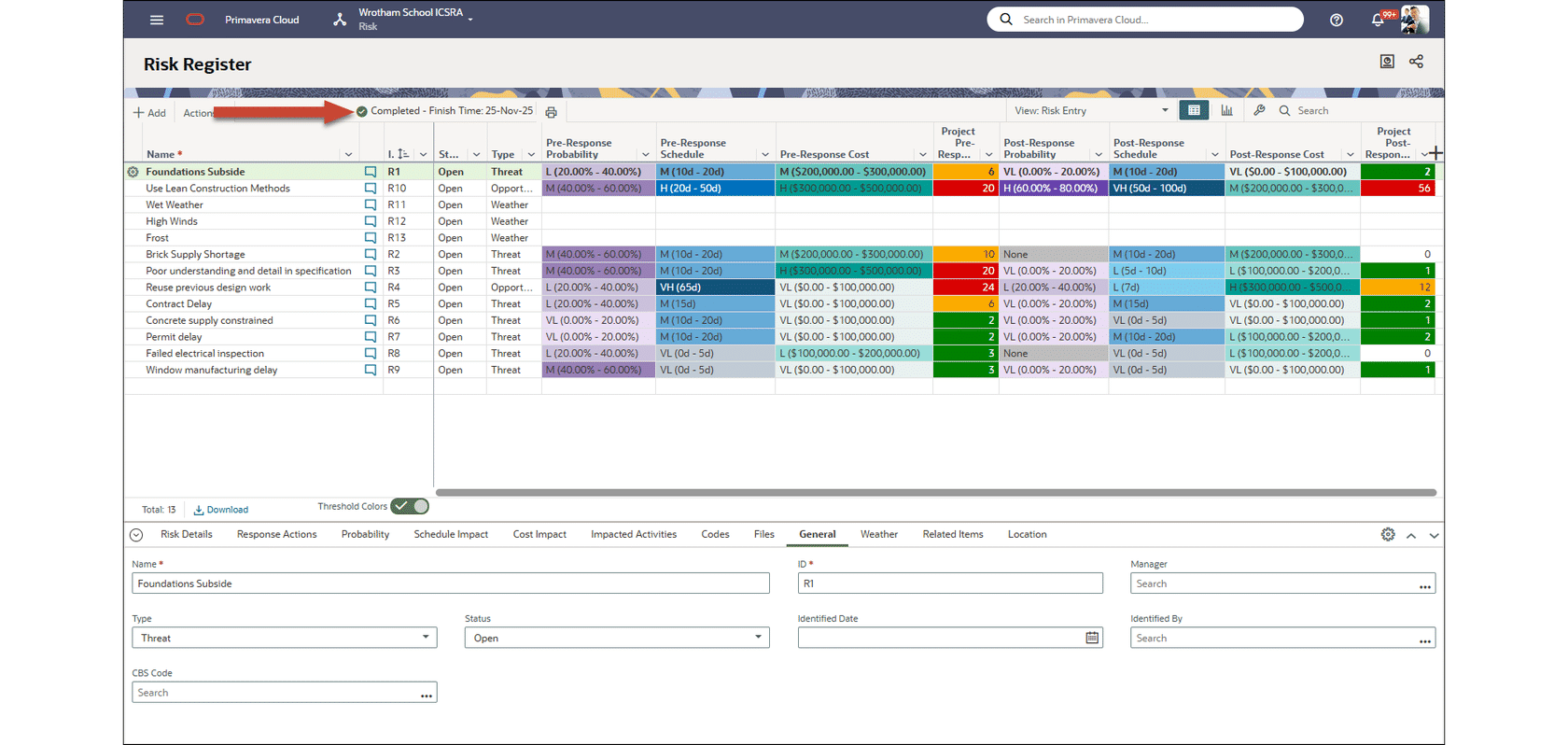
Task: Click the share icon near page title
Action: click(1416, 62)
